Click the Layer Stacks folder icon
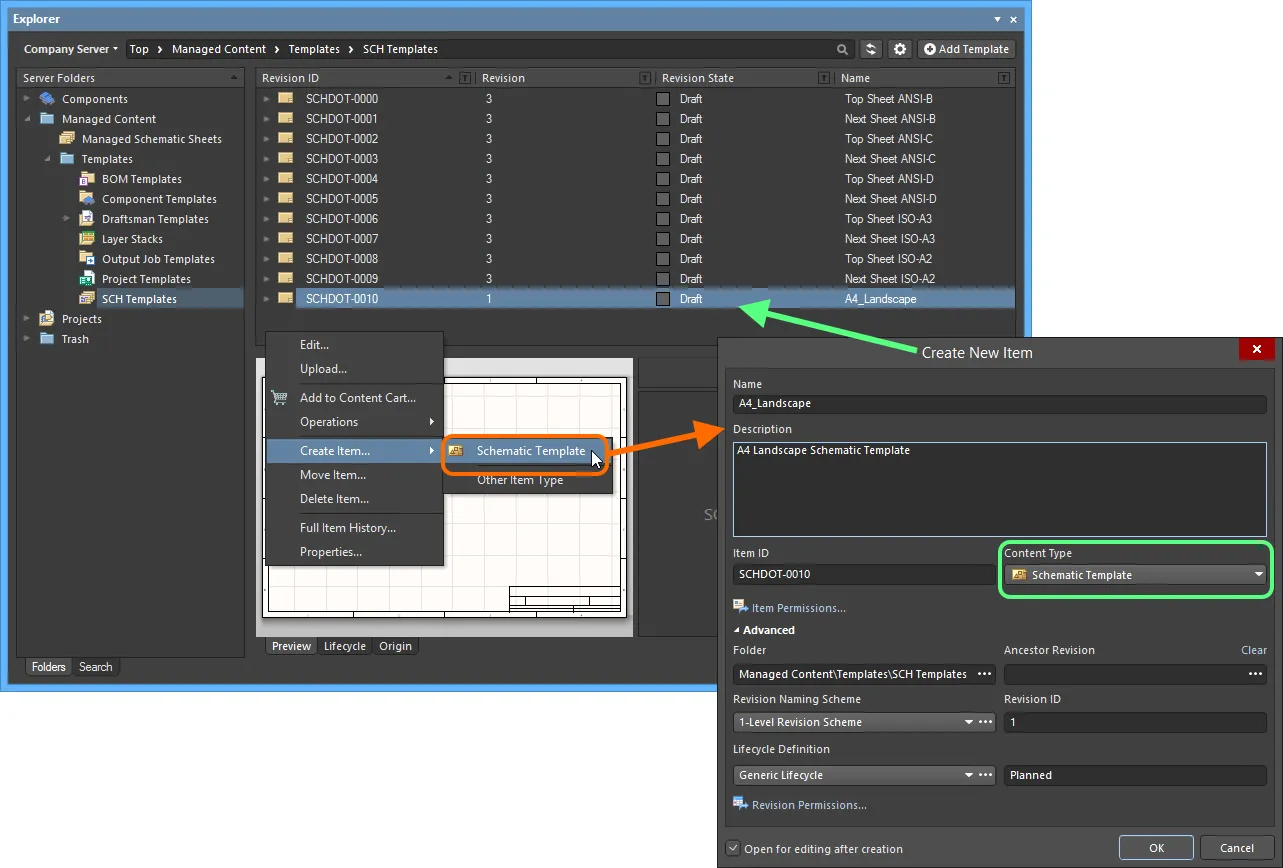Viewport: 1283px width, 868px height. (87, 239)
